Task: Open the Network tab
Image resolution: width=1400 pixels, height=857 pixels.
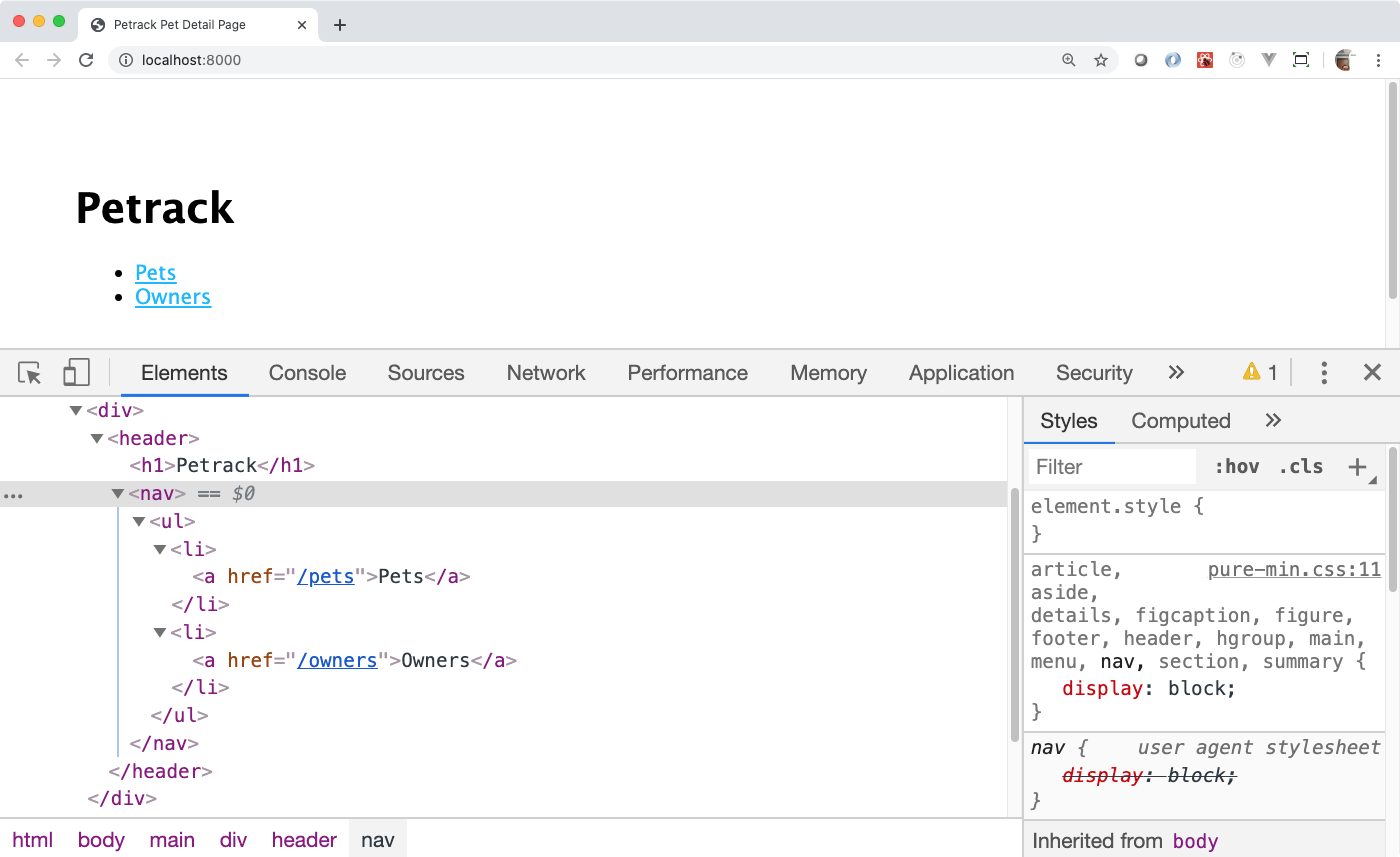Action: click(546, 373)
